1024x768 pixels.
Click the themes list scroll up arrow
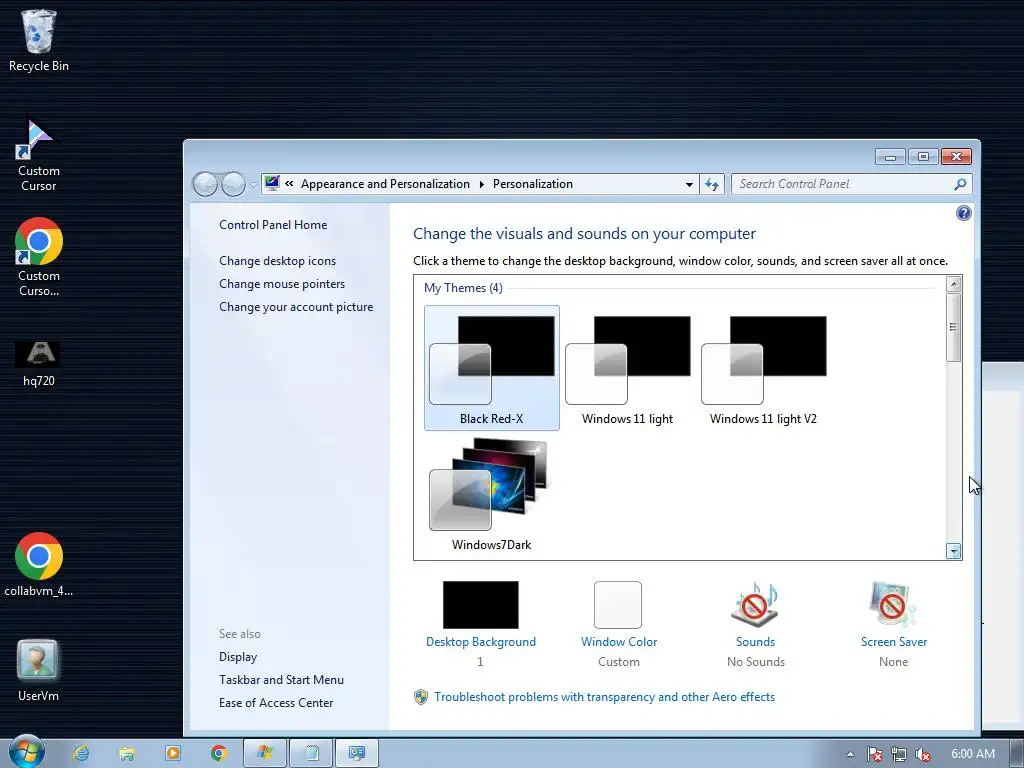953,283
